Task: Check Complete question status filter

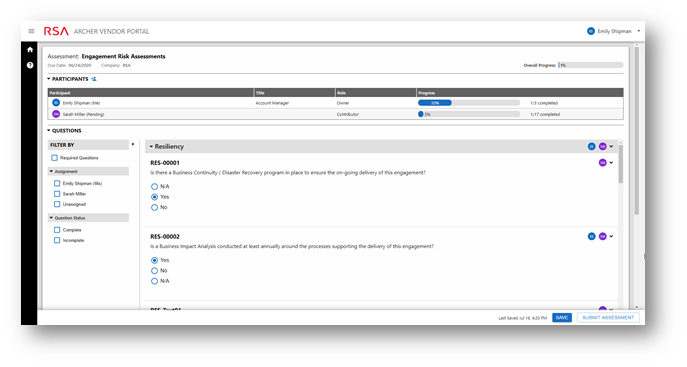Action: point(57,229)
